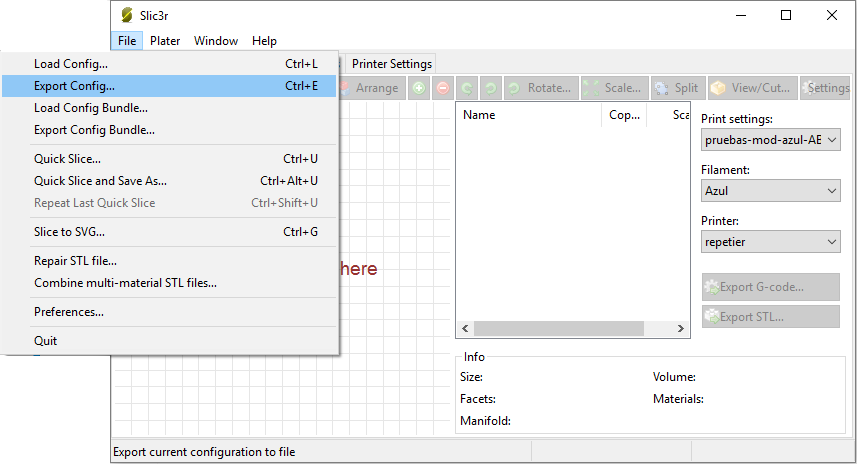Click the Settings toolbar button
Image resolution: width=857 pixels, height=464 pixels.
coord(826,88)
